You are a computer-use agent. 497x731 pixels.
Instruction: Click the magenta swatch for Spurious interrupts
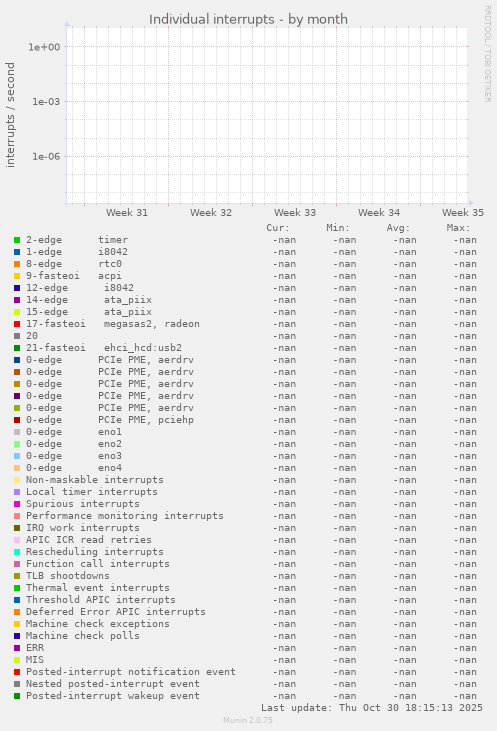(x=17, y=504)
